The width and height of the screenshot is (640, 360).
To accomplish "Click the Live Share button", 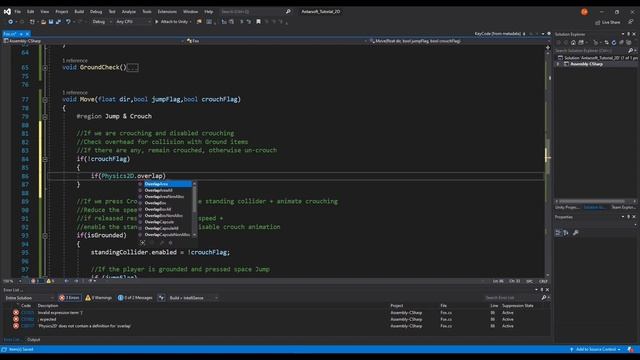I will click(x=608, y=22).
